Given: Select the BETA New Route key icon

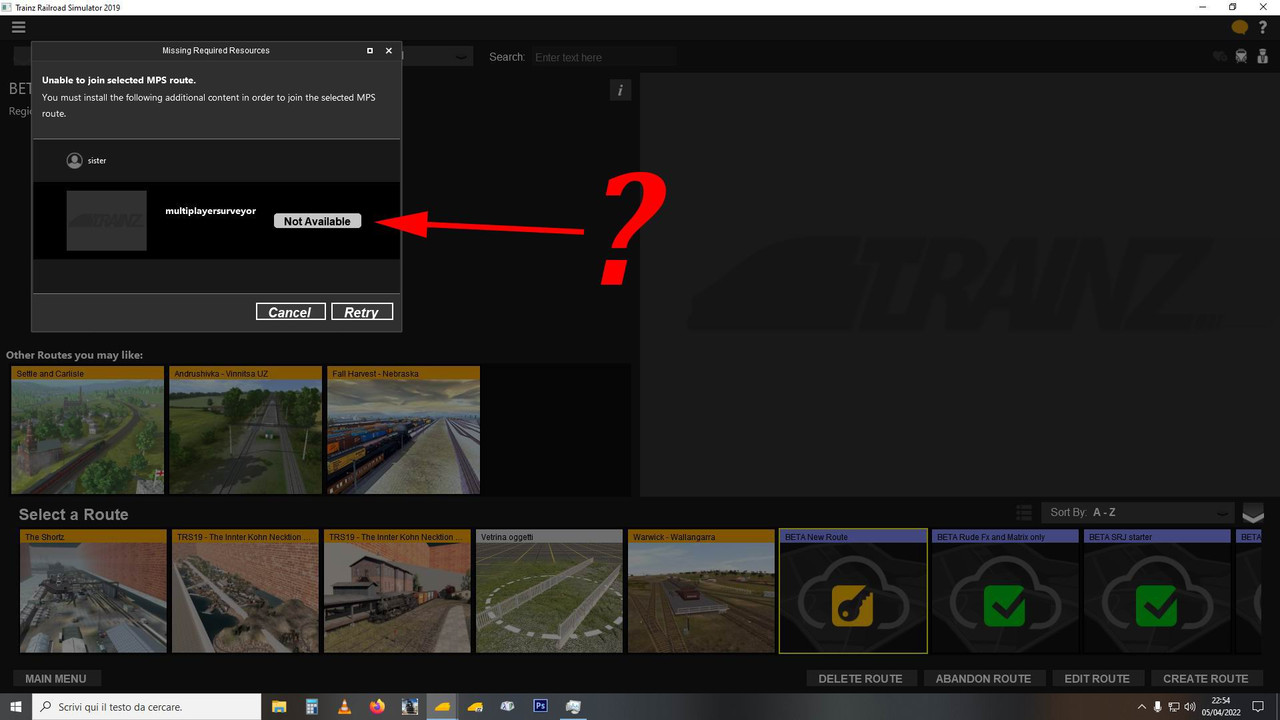Looking at the screenshot, I should pos(853,606).
